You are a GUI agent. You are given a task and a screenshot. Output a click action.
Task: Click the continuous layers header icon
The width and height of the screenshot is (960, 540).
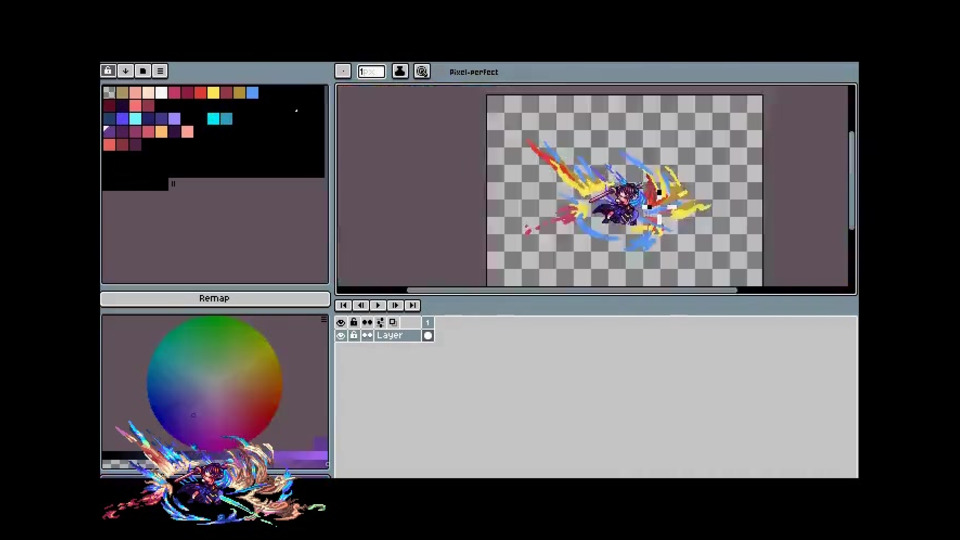coord(367,322)
